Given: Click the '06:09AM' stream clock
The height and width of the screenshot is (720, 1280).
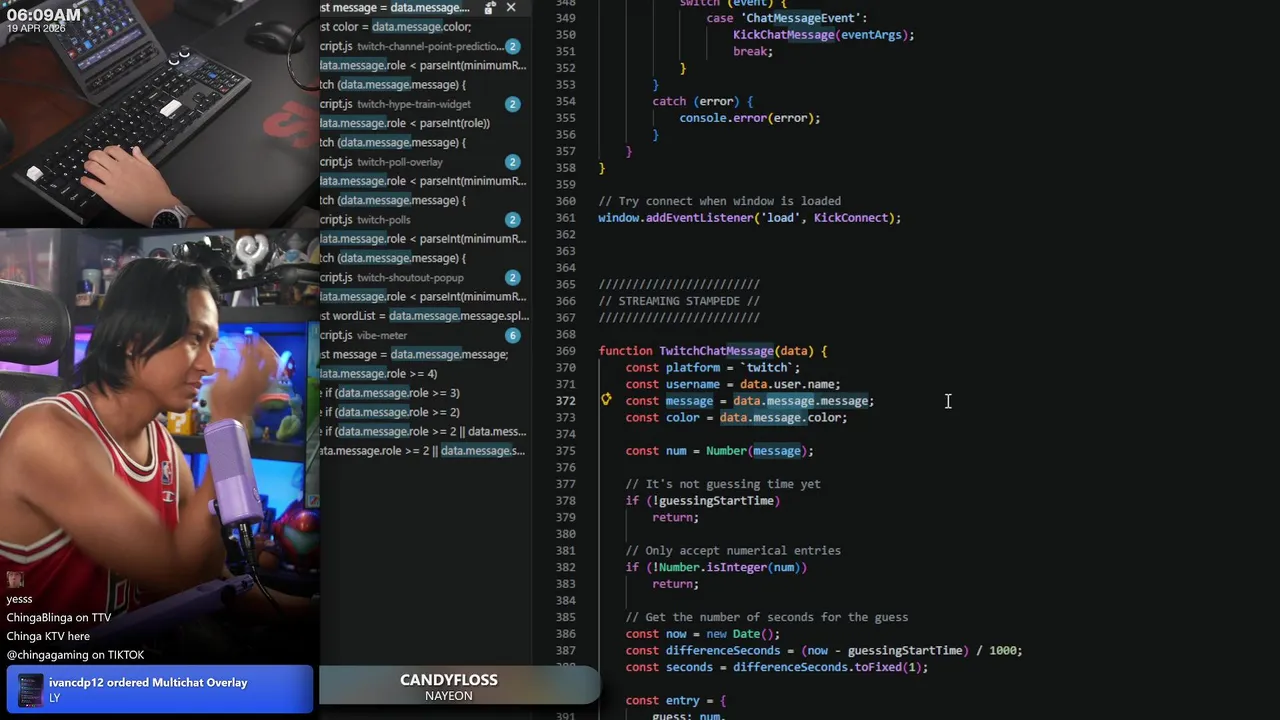Looking at the screenshot, I should pos(44,15).
